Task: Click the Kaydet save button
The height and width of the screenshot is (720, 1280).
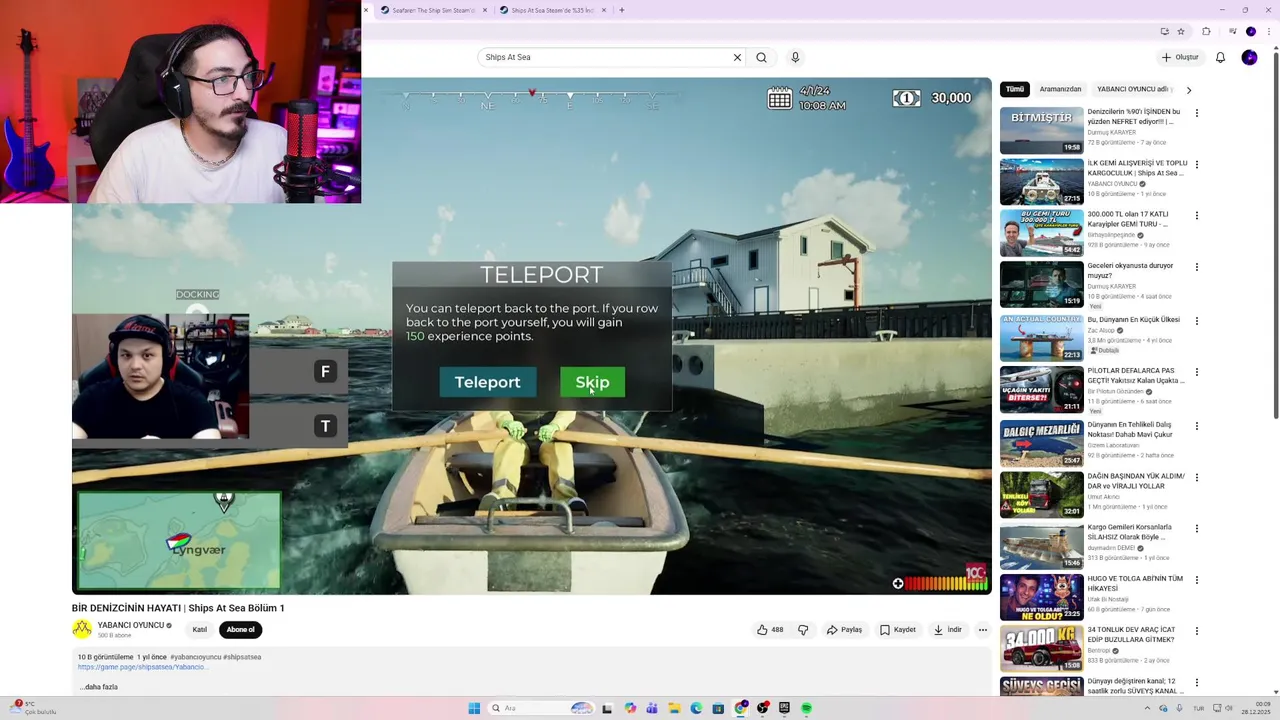Action: point(898,630)
